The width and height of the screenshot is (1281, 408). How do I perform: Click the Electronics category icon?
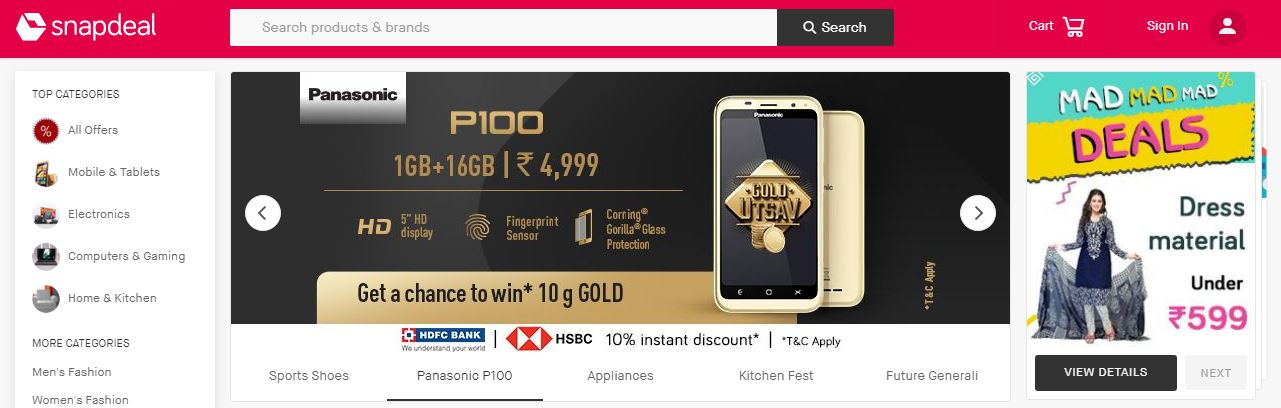coord(45,214)
